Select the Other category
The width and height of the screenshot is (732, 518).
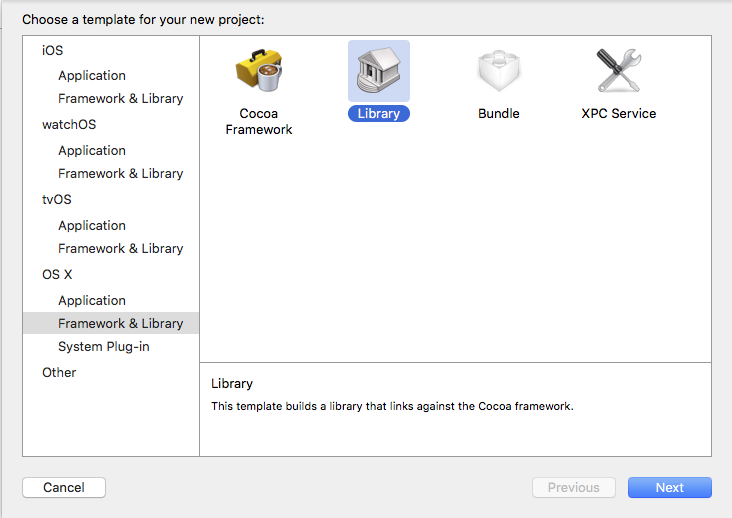tap(59, 372)
